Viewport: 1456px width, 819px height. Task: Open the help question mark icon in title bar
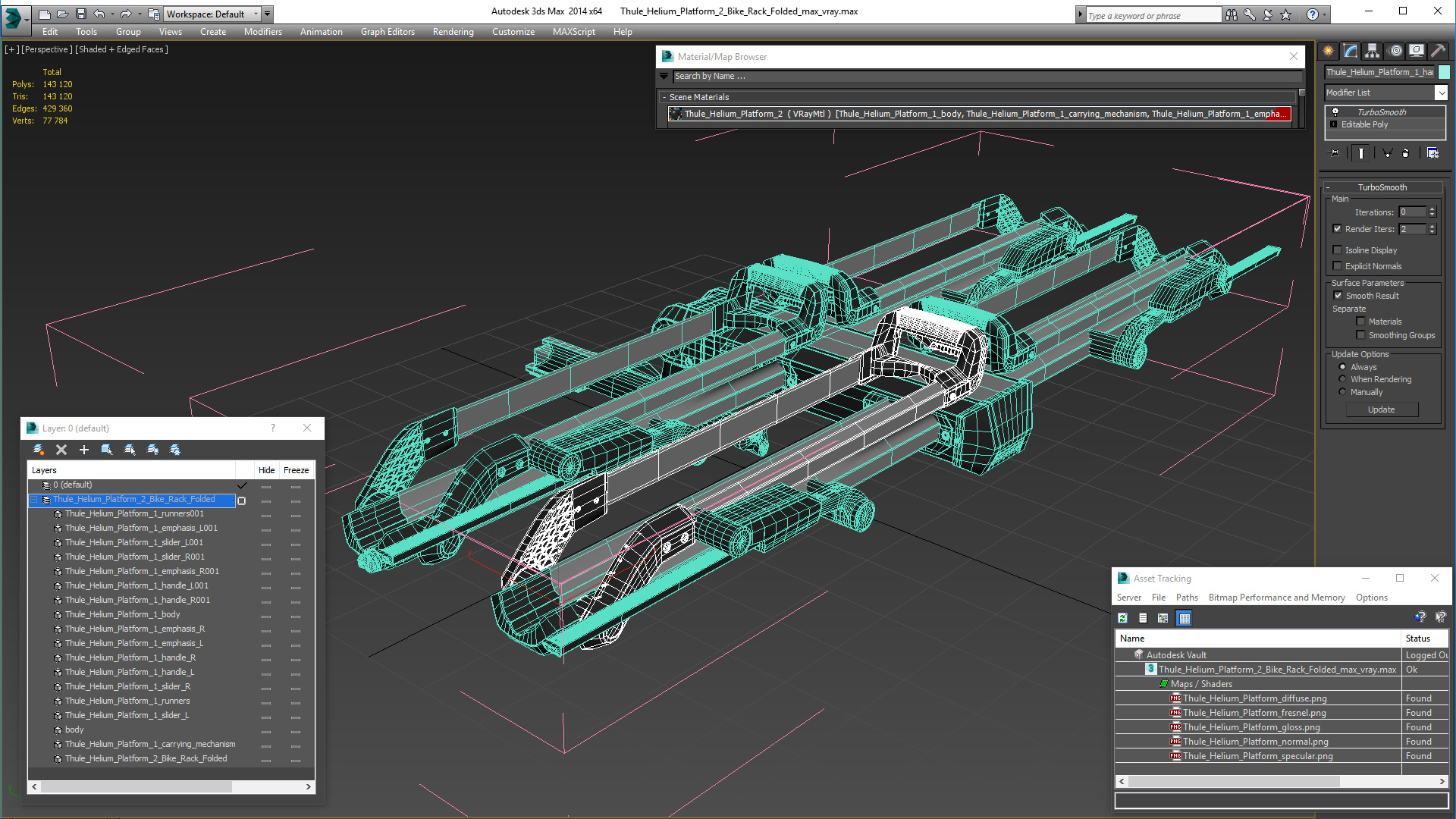[x=1312, y=14]
